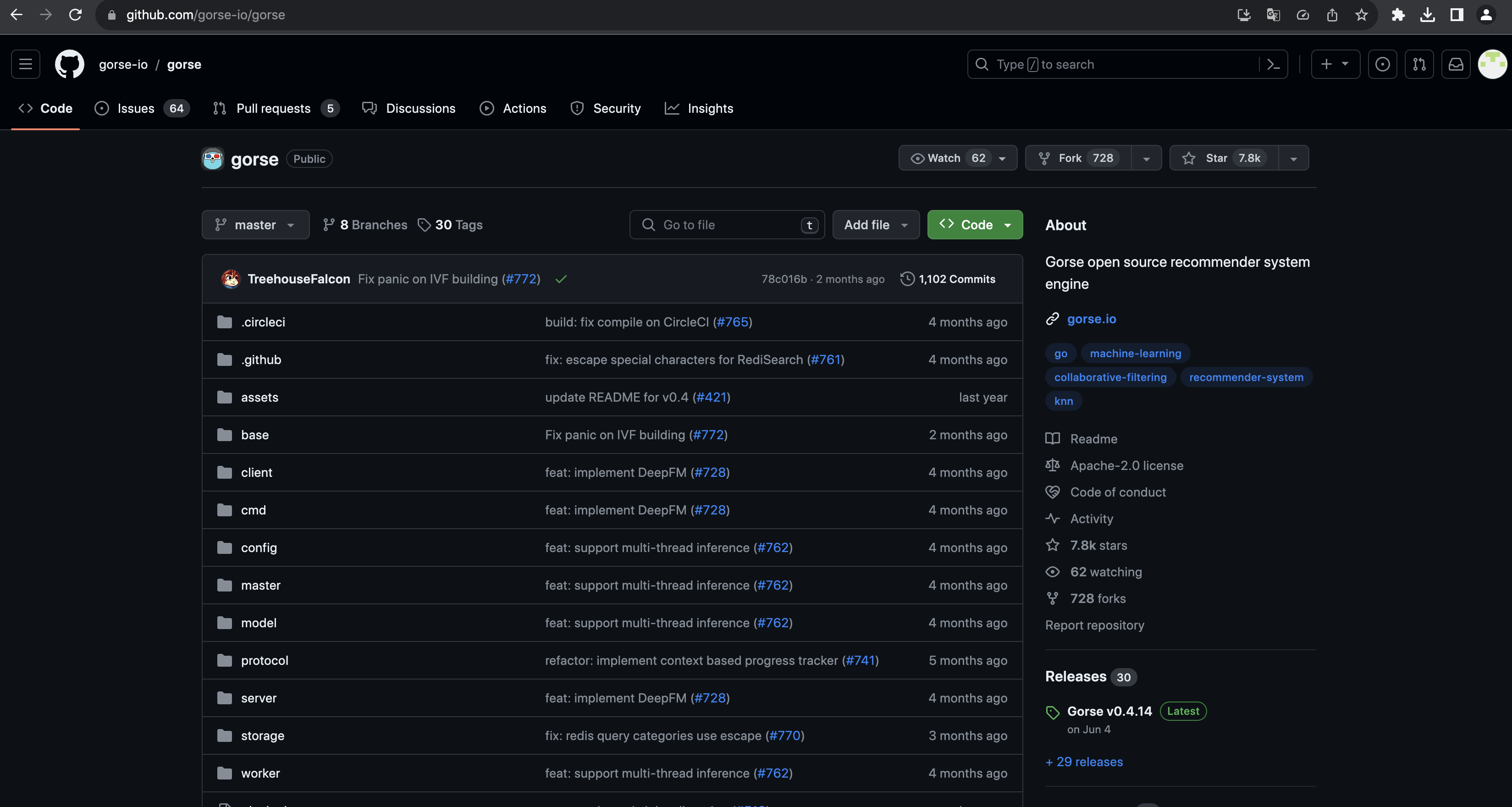Open the Discussions tab

[x=408, y=108]
